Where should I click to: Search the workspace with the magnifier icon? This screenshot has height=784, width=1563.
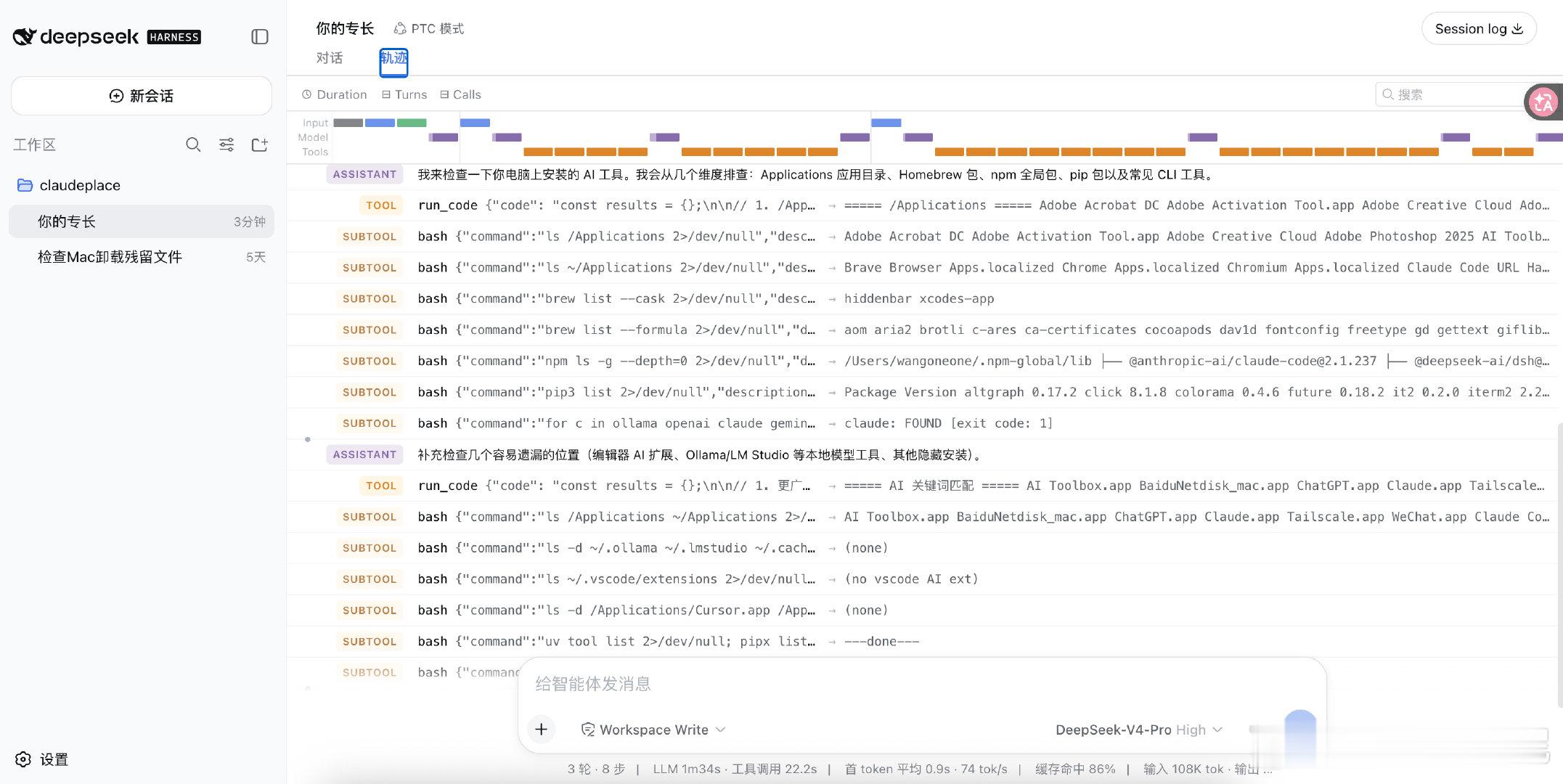pyautogui.click(x=193, y=144)
